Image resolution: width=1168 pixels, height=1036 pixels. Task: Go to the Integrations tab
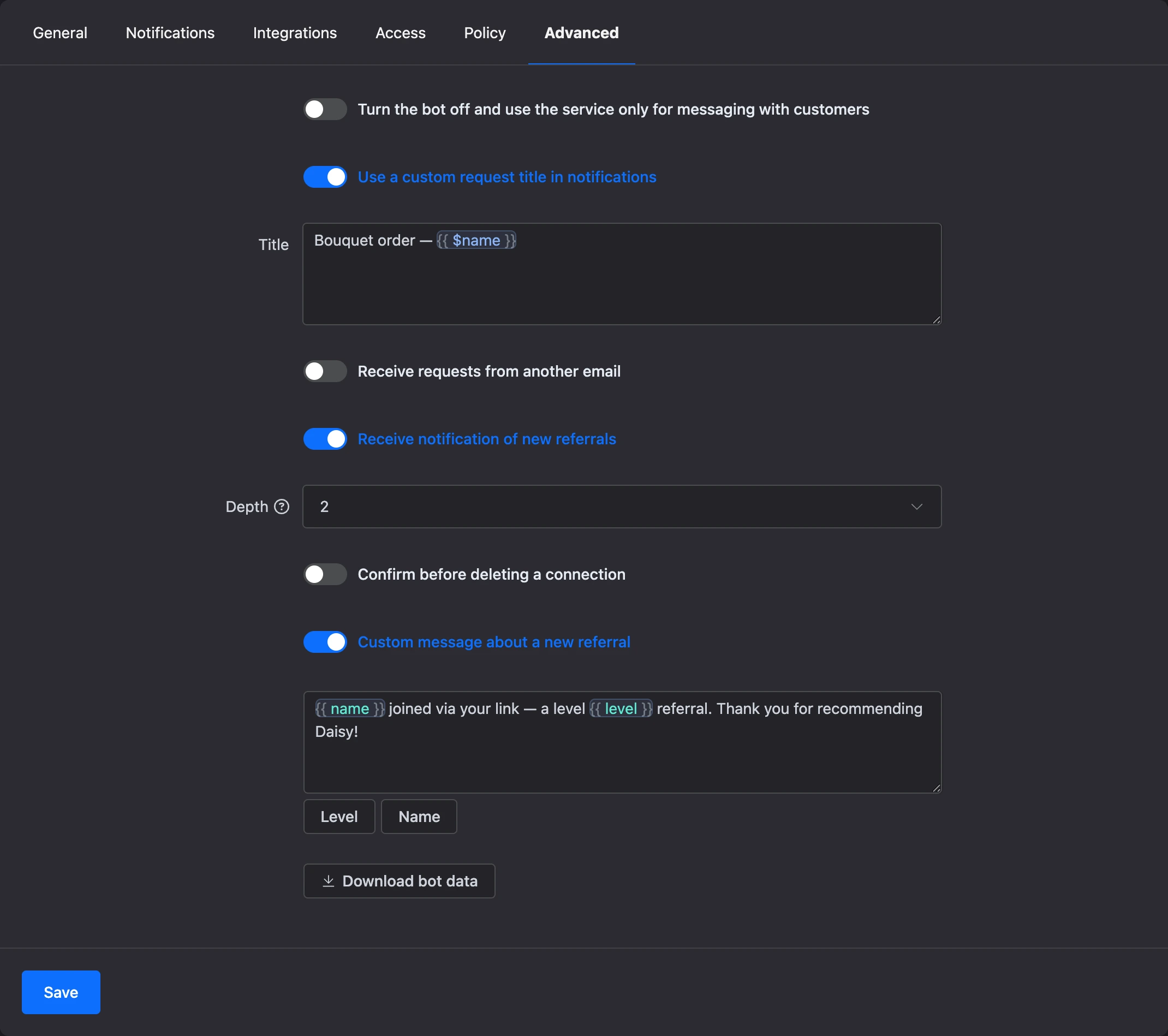tap(295, 33)
